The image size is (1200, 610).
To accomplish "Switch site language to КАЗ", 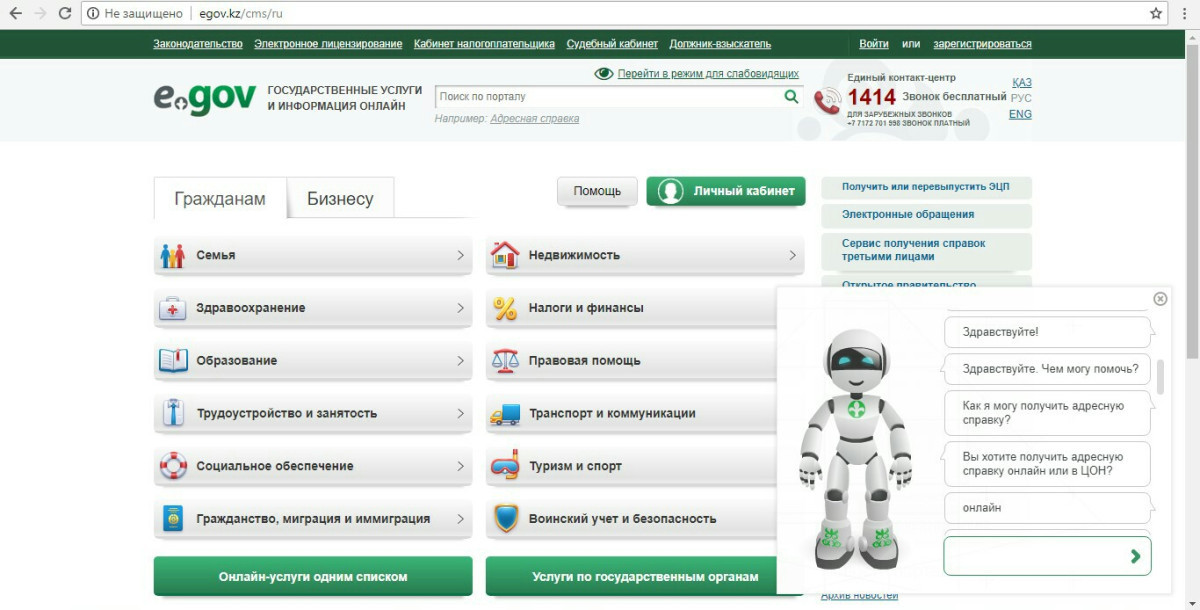I will (1021, 82).
